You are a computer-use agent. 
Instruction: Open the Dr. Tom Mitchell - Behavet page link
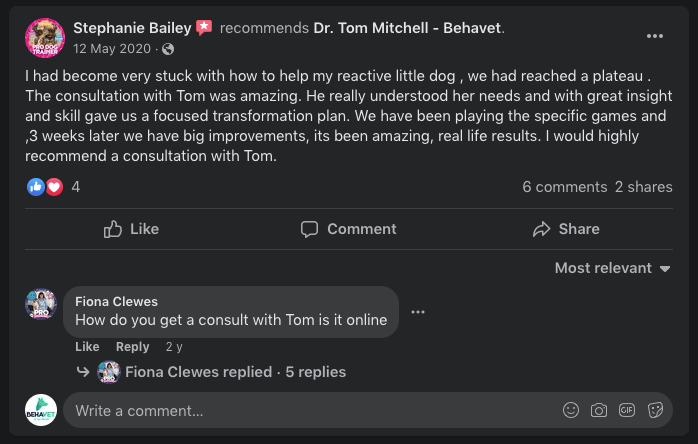pyautogui.click(x=407, y=27)
